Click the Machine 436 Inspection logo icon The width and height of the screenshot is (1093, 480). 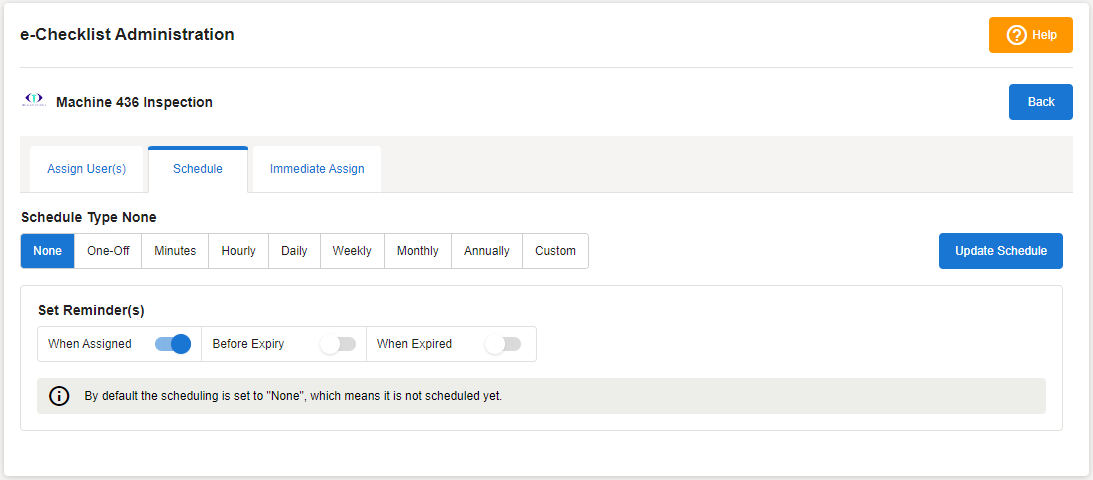34,101
